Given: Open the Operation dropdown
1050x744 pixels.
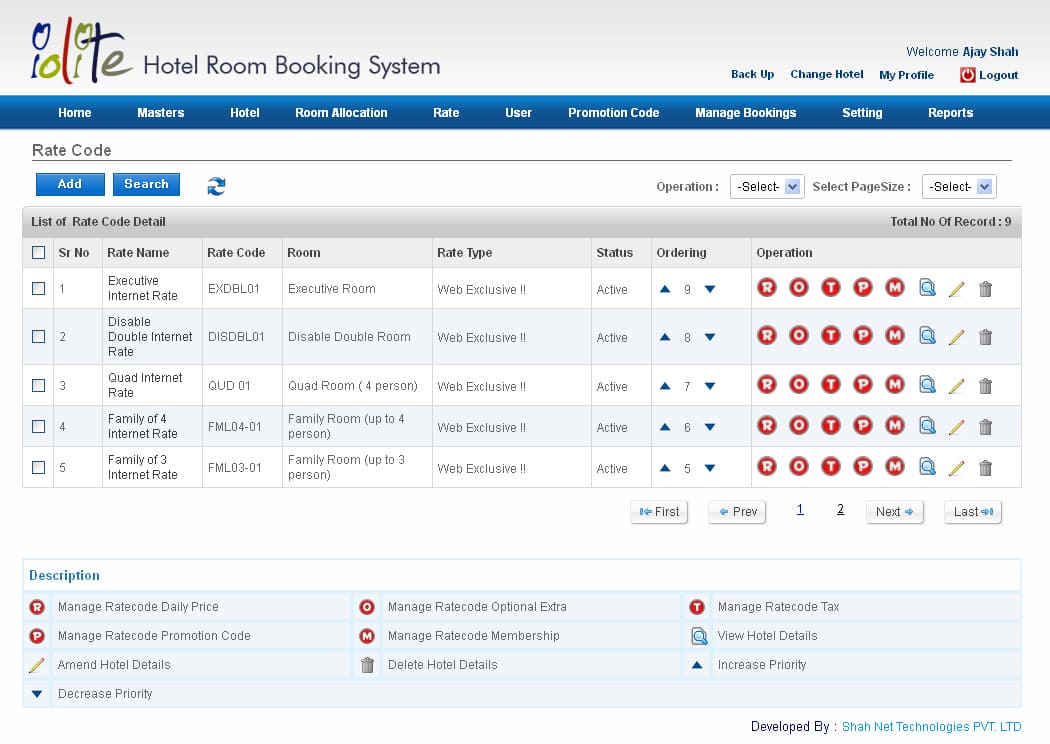Looking at the screenshot, I should click(766, 186).
